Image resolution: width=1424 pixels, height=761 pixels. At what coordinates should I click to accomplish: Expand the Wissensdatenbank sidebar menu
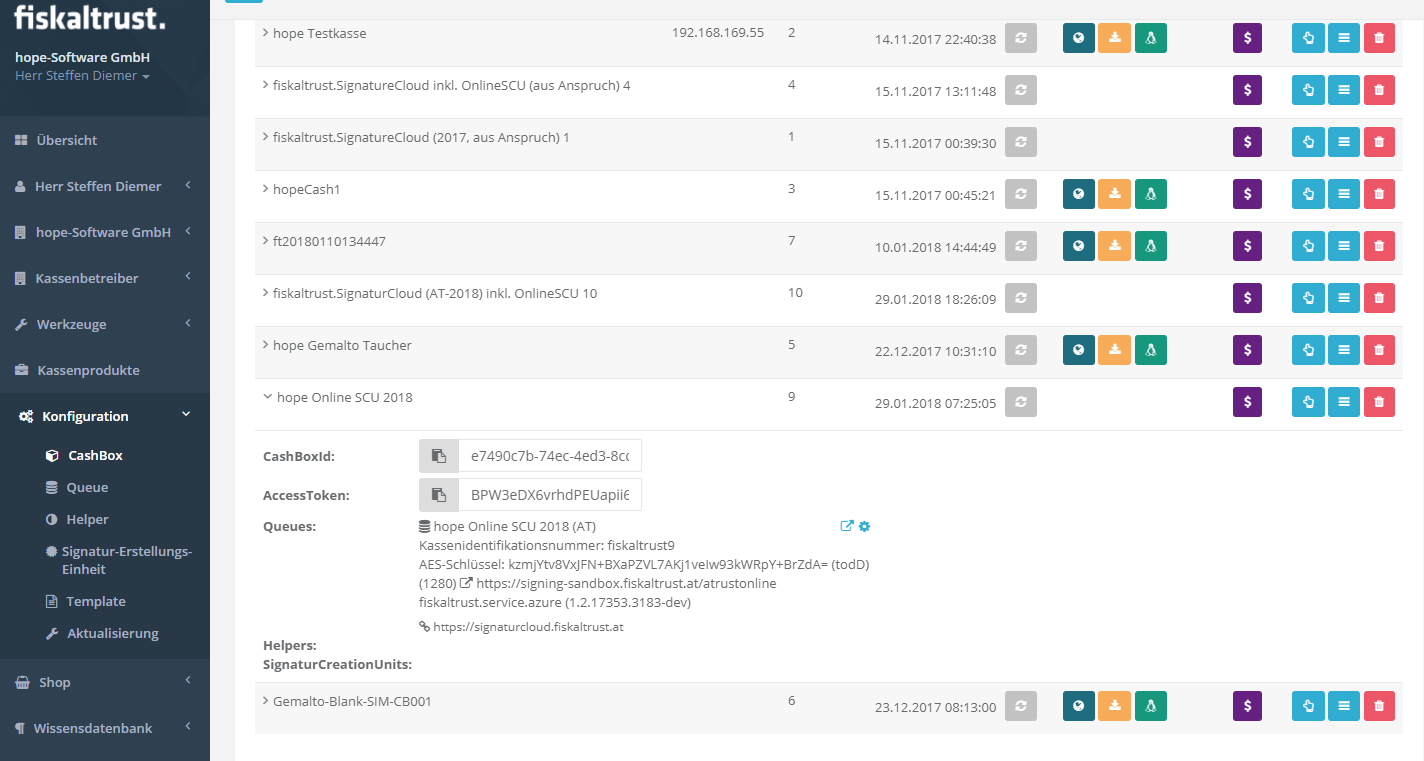coord(105,728)
